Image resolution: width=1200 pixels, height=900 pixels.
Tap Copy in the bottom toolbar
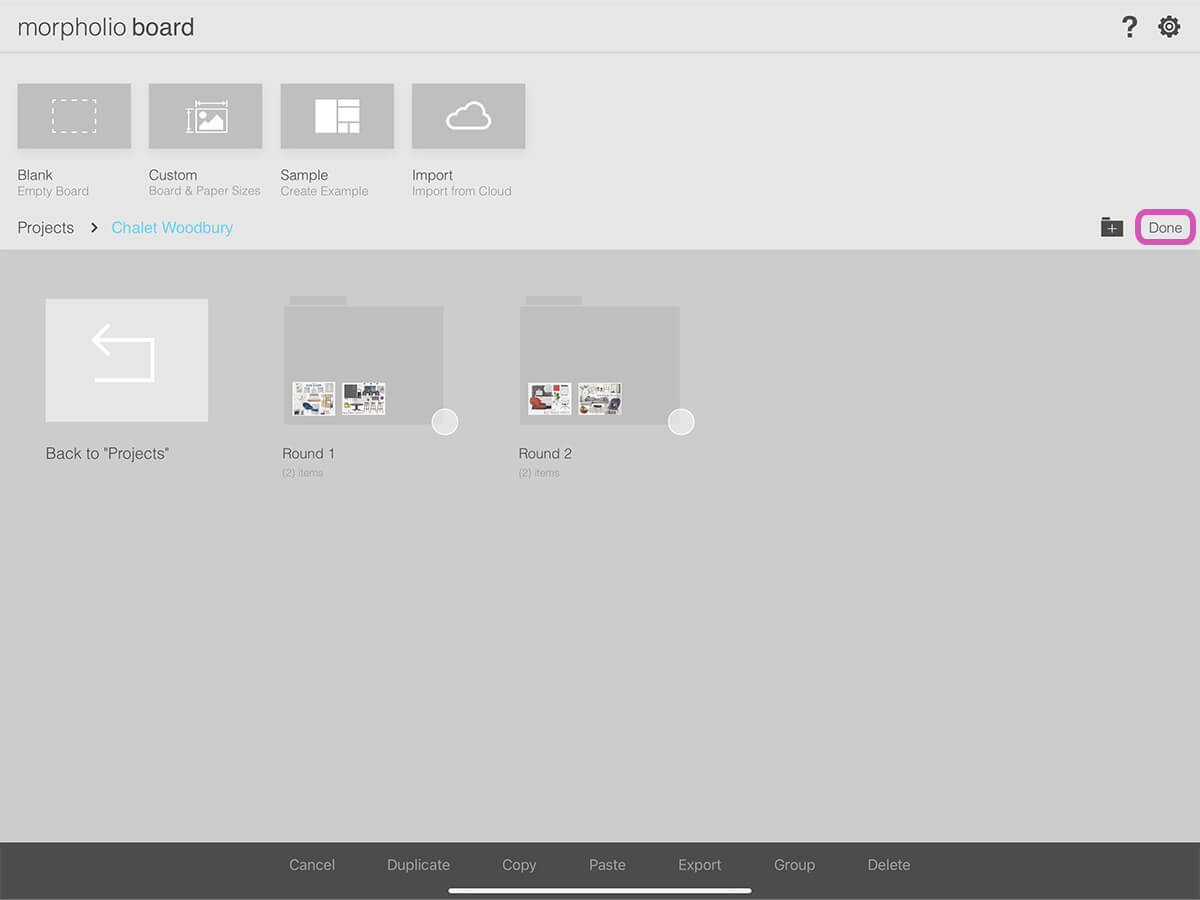519,865
